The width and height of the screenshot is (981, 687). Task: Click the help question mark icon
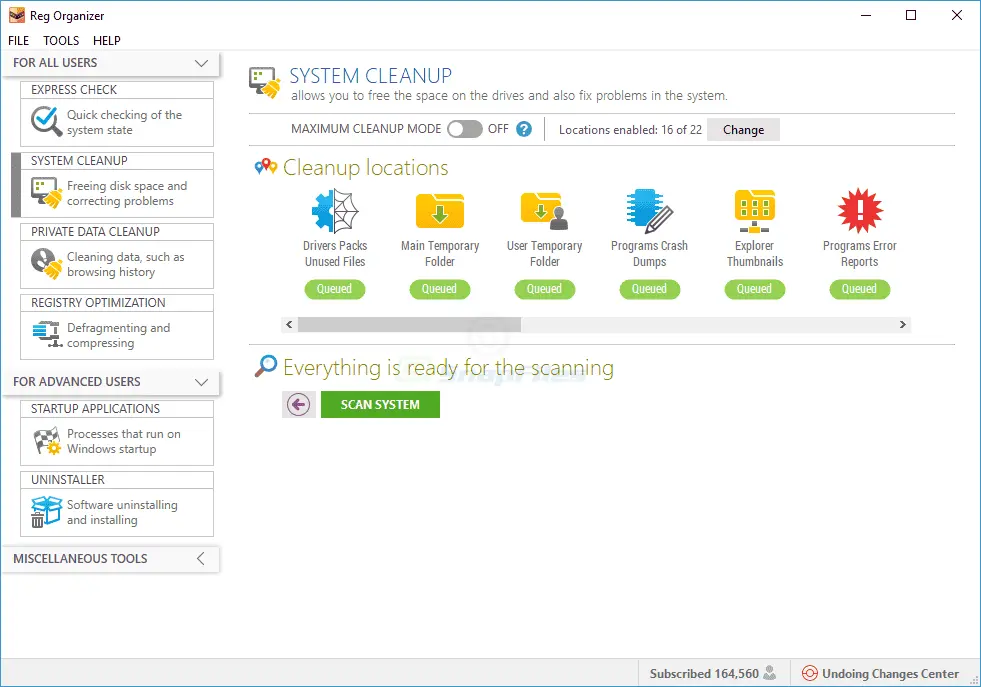(524, 130)
